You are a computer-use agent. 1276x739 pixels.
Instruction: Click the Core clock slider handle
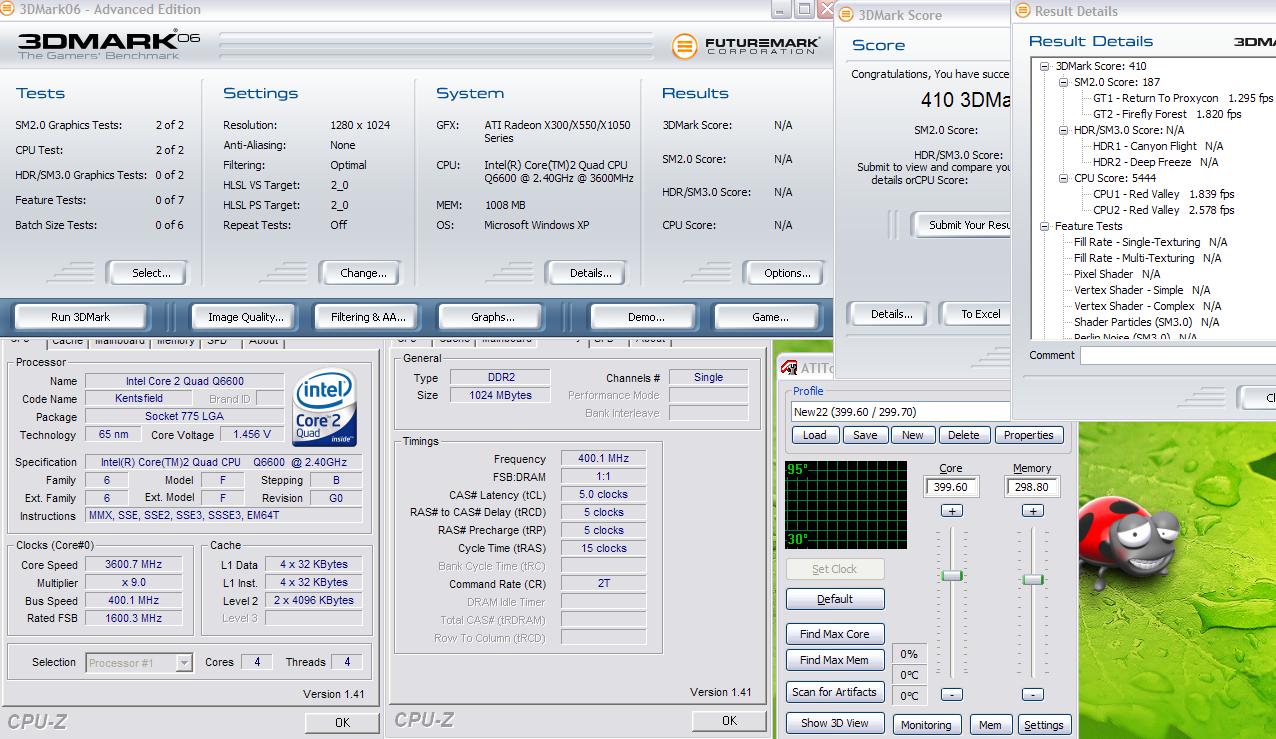click(x=952, y=575)
